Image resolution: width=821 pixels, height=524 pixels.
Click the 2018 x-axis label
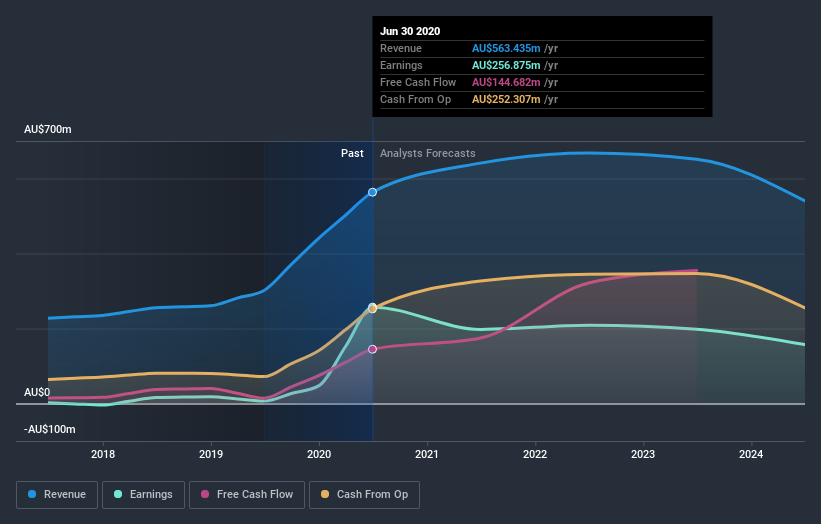point(103,454)
